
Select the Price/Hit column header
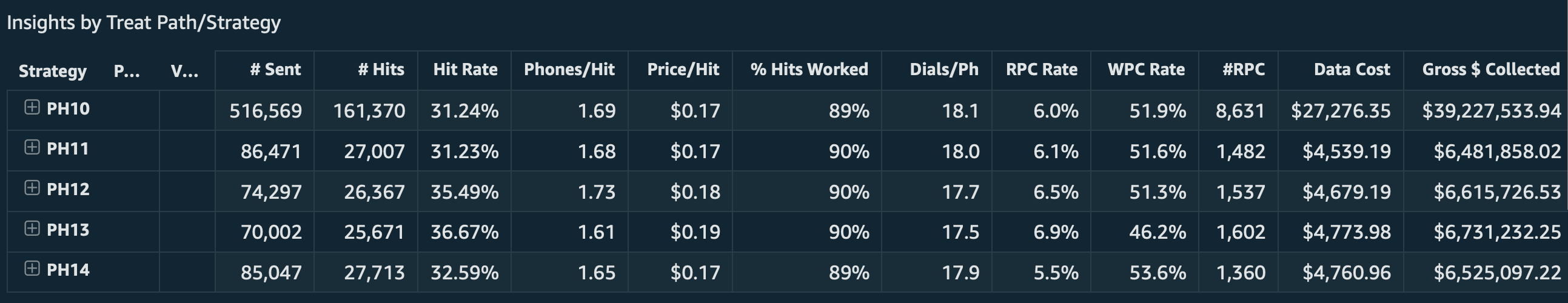tap(683, 69)
